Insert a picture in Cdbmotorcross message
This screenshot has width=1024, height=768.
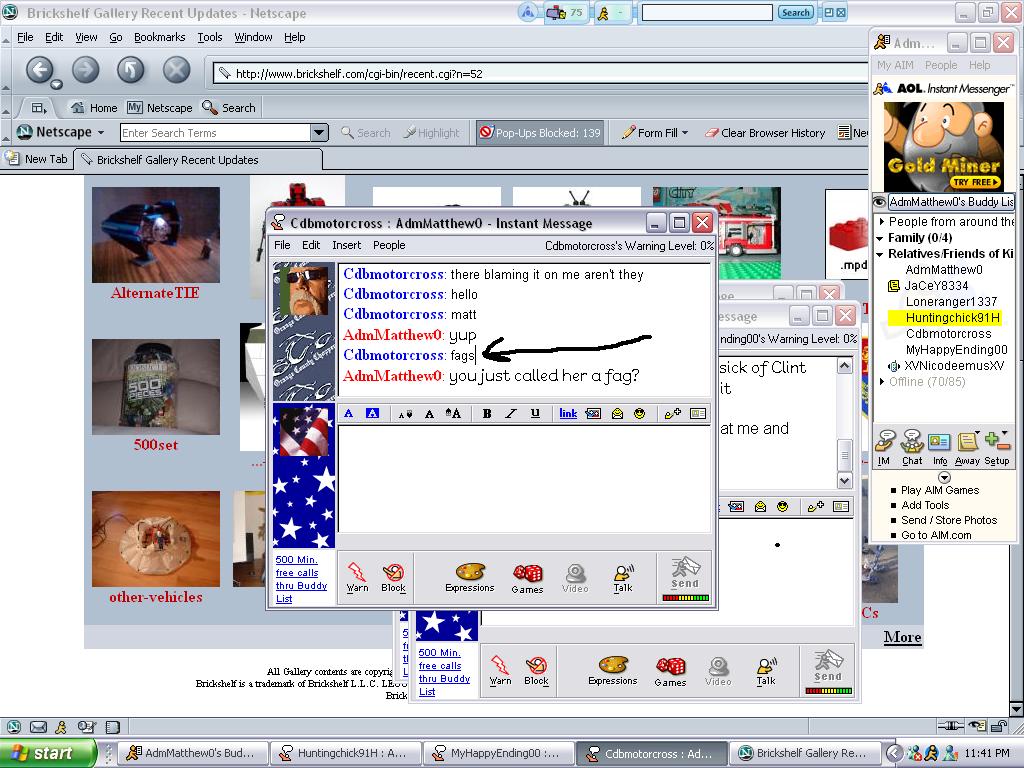pos(593,413)
